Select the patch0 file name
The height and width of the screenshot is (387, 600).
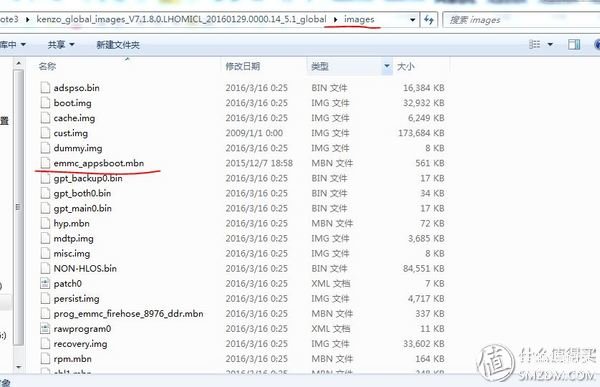[68, 283]
